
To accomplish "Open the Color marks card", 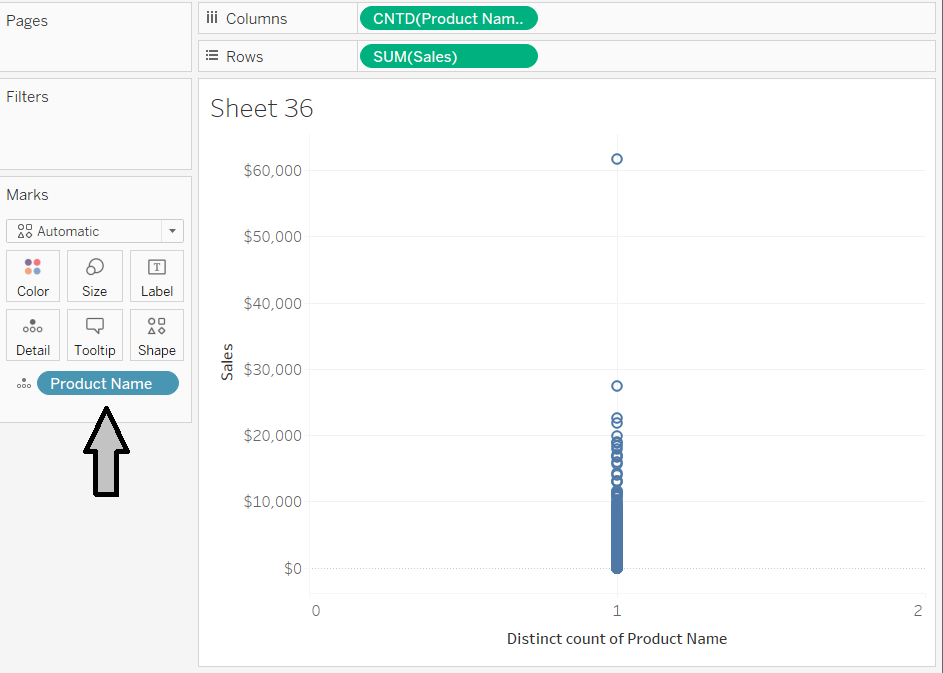I will [33, 276].
